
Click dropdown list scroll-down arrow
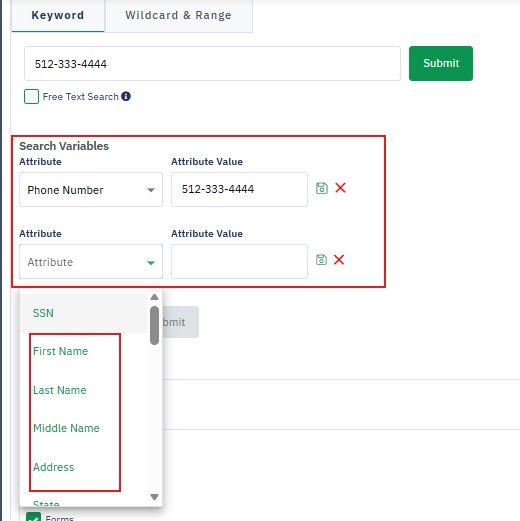click(154, 497)
